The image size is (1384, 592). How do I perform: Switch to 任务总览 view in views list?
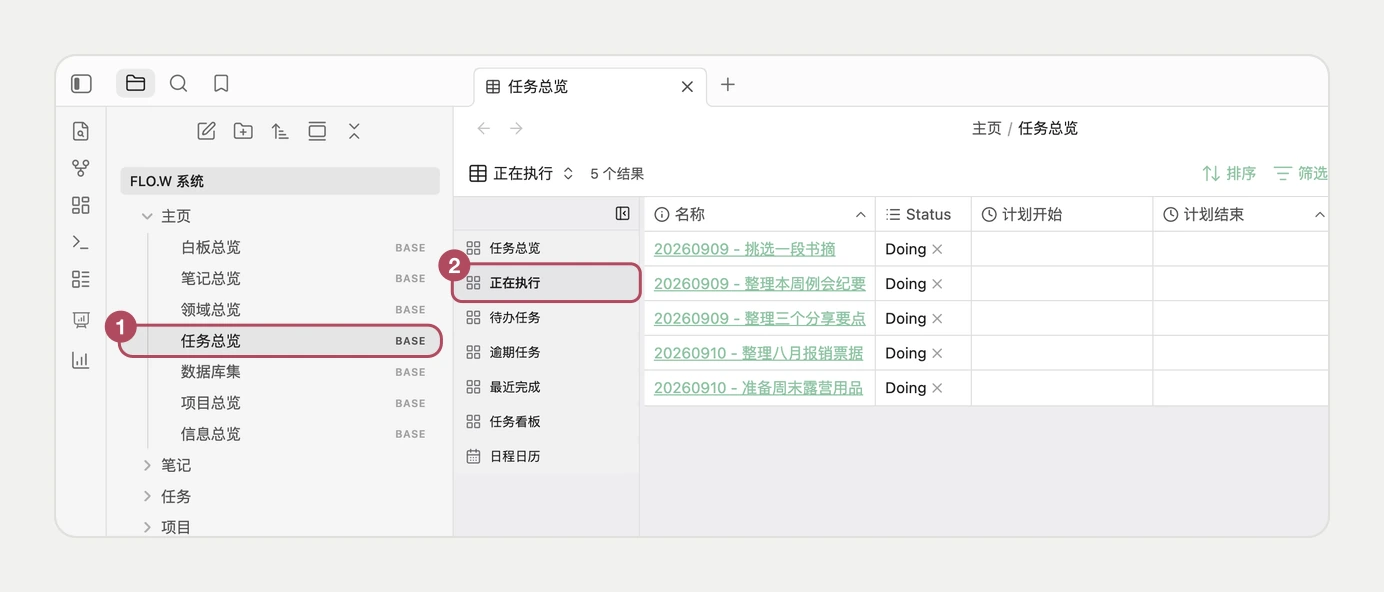546,248
